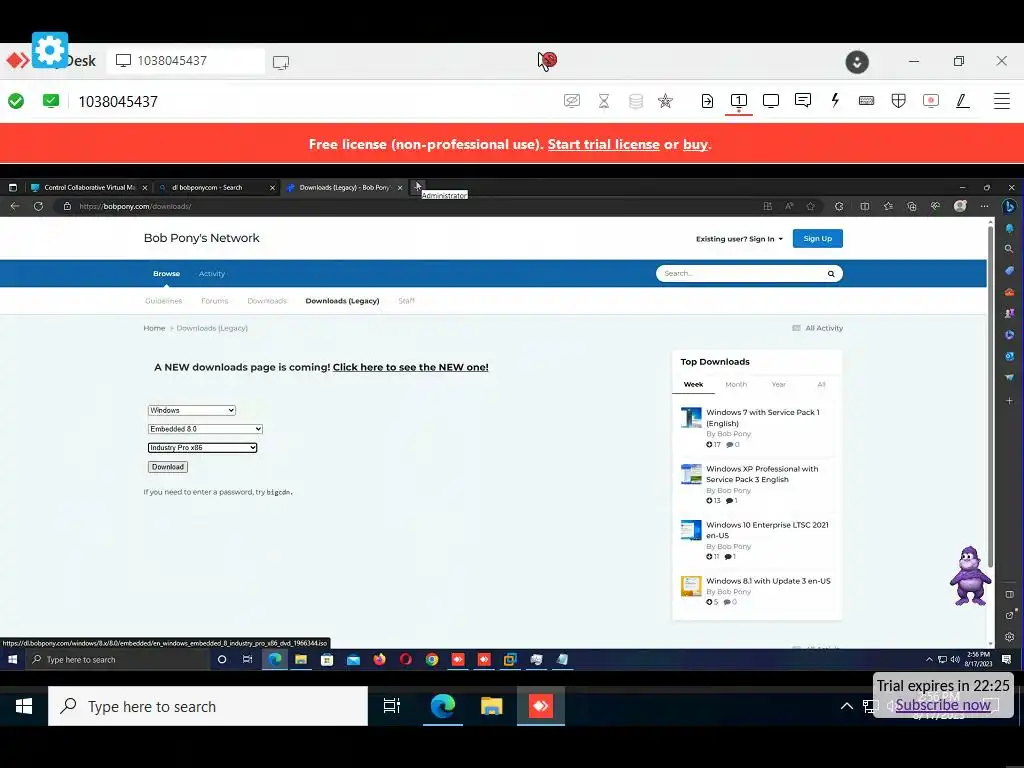
Task: Open the AnyDesk whiteboard pen icon
Action: pyautogui.click(x=963, y=101)
